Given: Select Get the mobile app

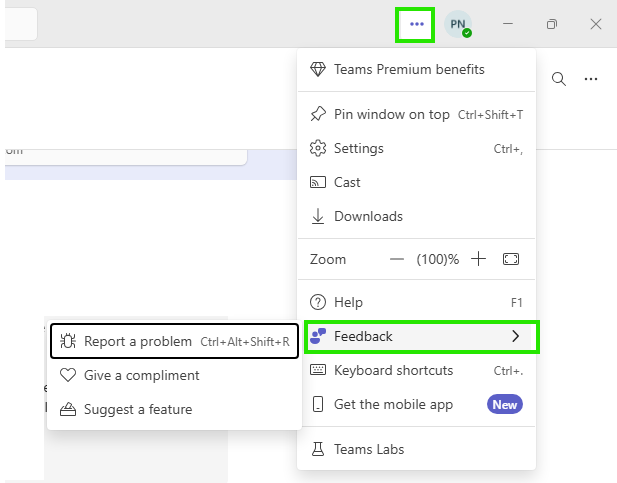Looking at the screenshot, I should point(417,404).
